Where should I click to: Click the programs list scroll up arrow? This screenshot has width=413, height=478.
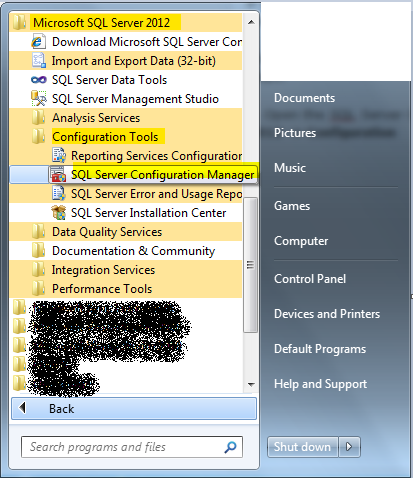(x=251, y=22)
